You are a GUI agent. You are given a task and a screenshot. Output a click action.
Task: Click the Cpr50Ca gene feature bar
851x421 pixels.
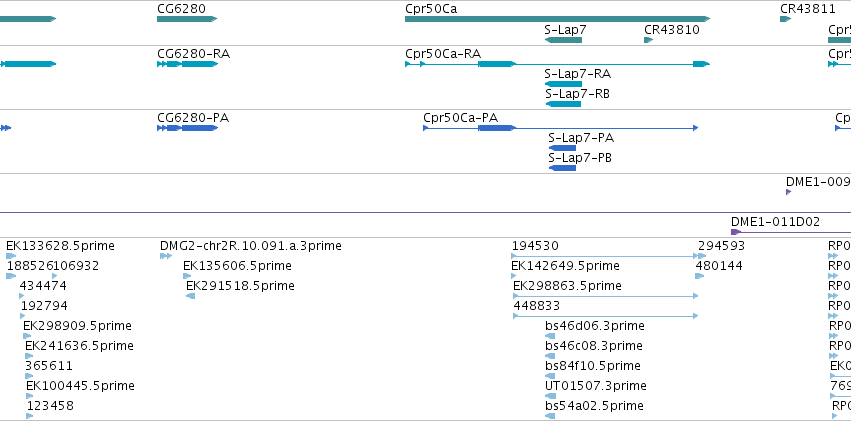tap(557, 19)
